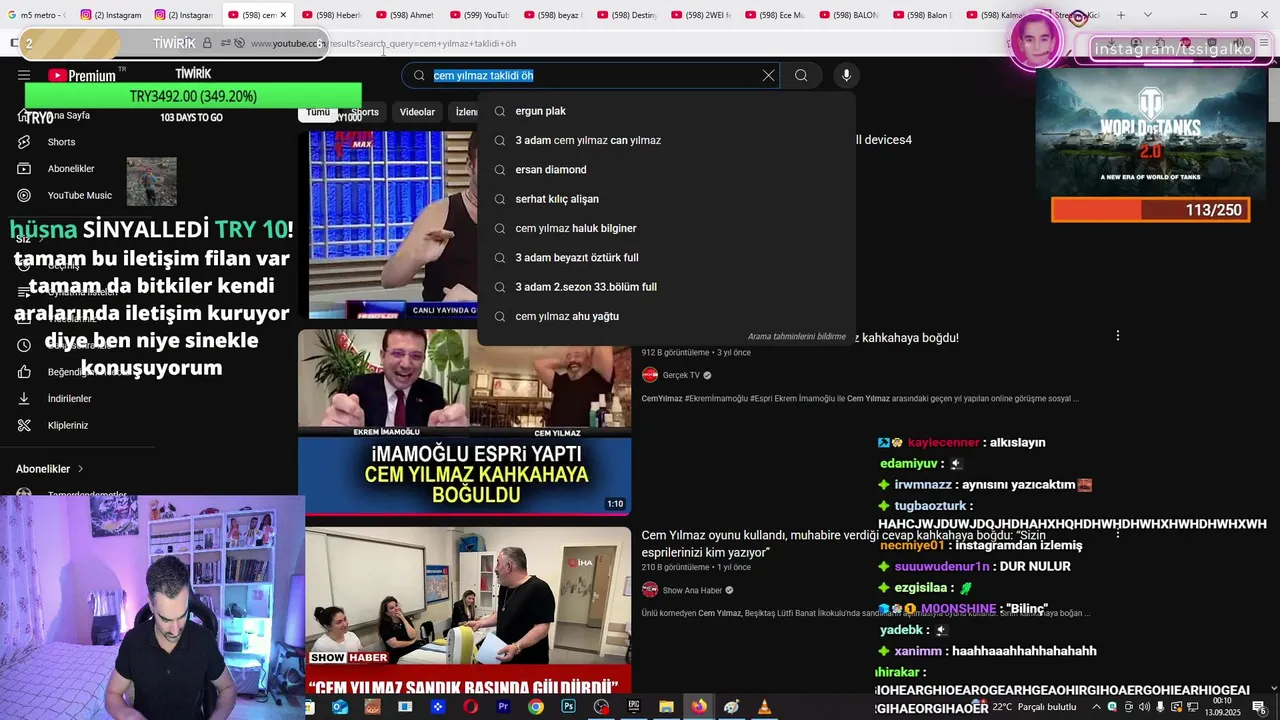Open a new browser tab with plus

tap(1121, 15)
